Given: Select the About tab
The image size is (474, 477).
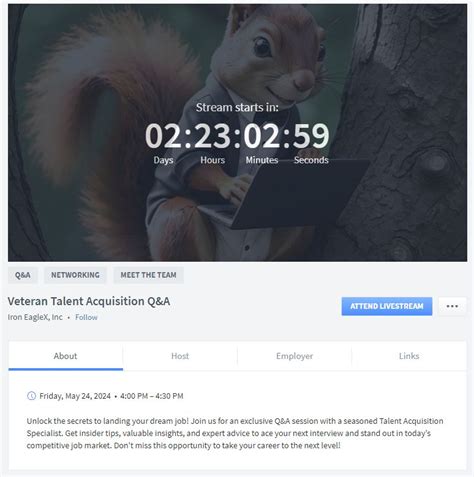Looking at the screenshot, I should (x=66, y=356).
